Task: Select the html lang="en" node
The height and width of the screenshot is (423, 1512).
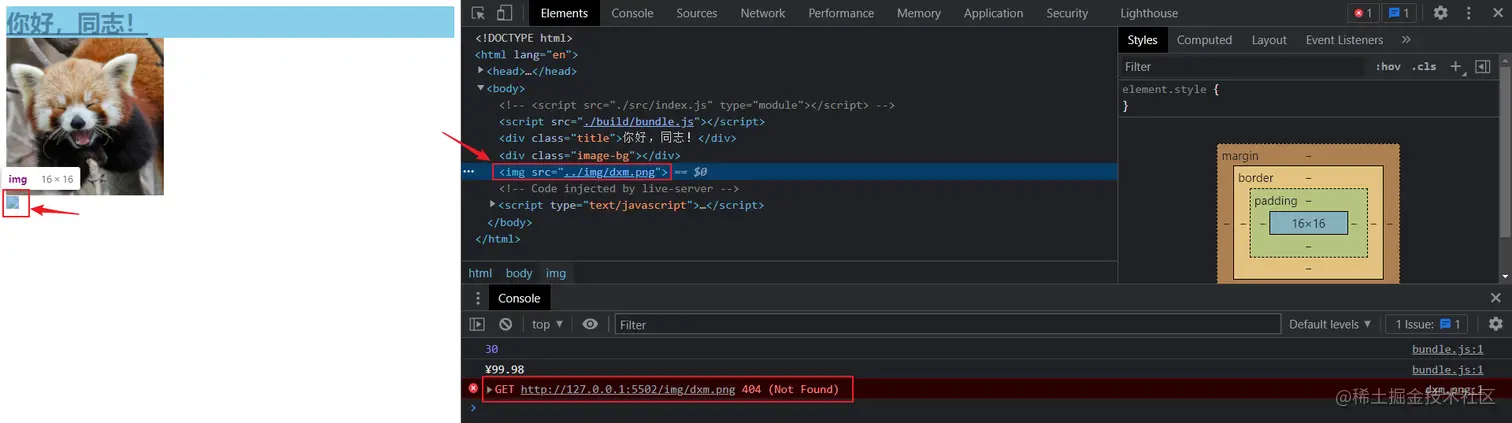Action: pos(526,55)
